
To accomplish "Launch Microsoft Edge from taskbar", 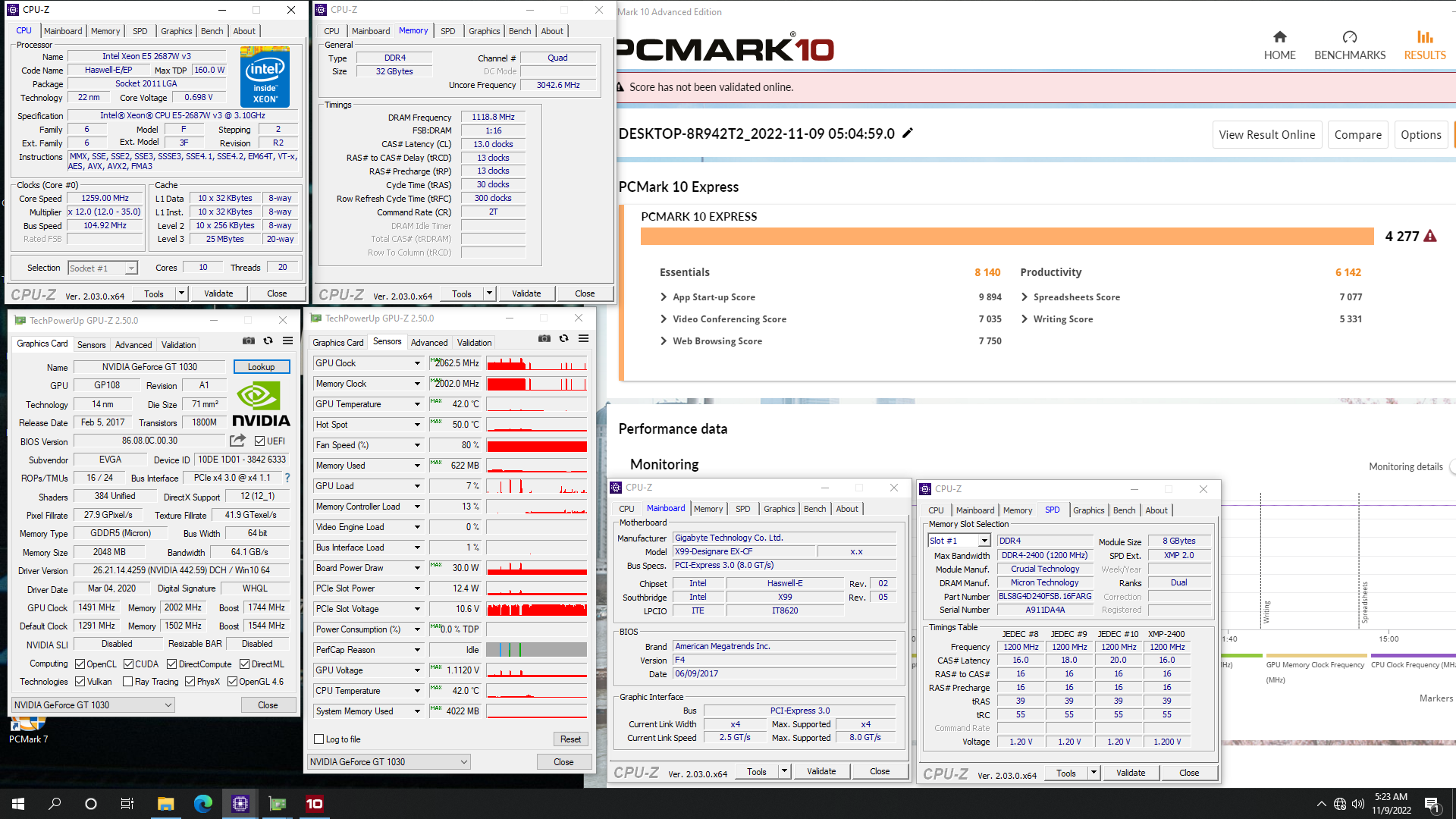I will pos(202,804).
